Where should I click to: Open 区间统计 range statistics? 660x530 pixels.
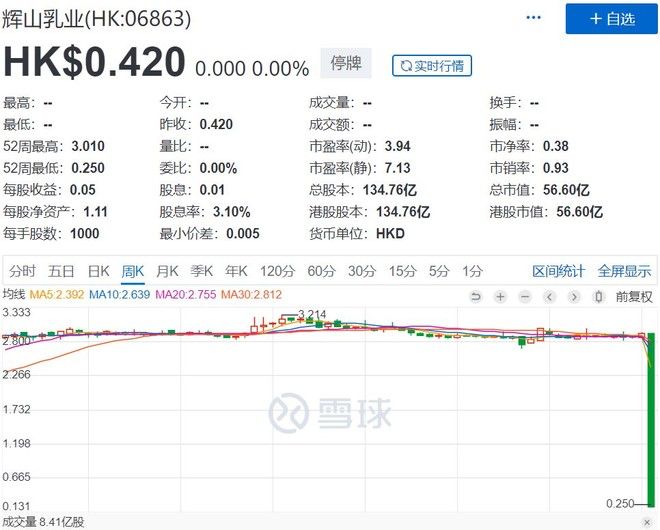558,271
